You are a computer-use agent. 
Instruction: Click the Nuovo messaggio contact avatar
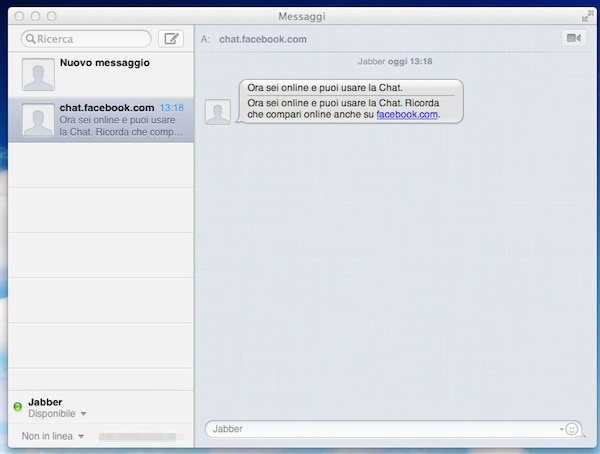38,75
